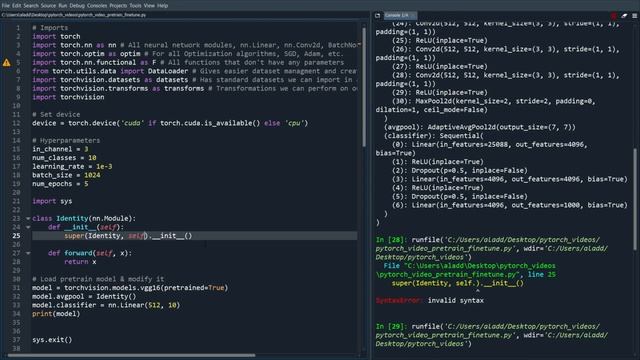The image size is (640, 360).
Task: Click 'learning_rate = 1e-3' in the editor
Action: click(x=72, y=166)
